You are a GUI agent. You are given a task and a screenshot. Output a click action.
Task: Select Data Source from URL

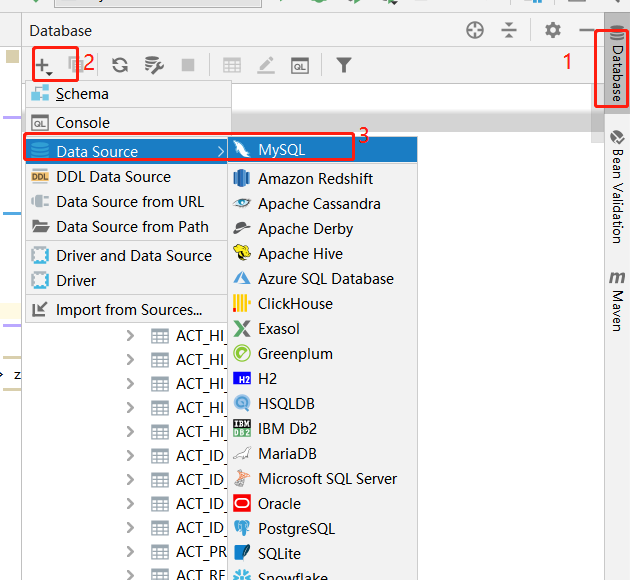pyautogui.click(x=127, y=202)
